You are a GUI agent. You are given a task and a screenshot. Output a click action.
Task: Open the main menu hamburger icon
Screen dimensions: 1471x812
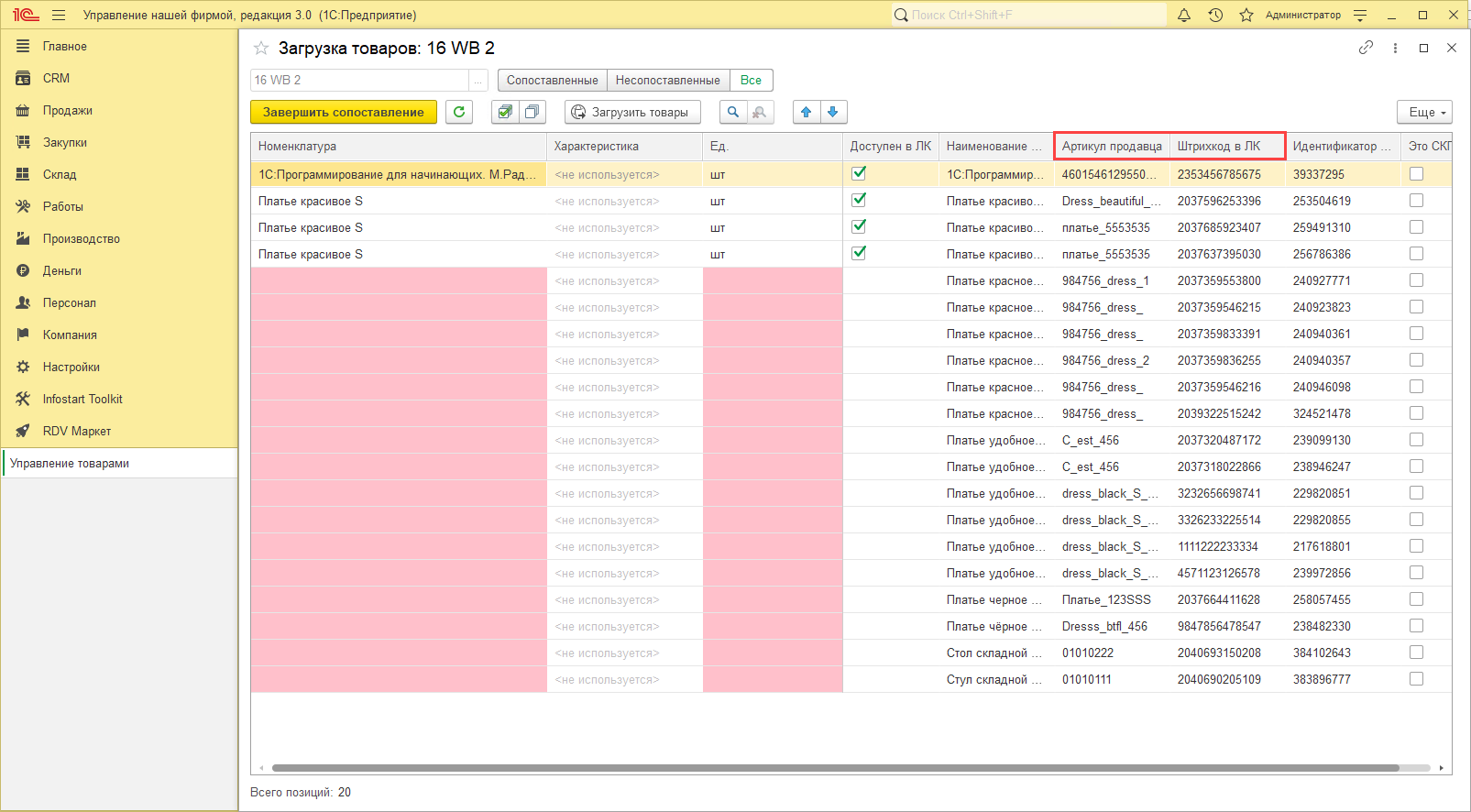pos(59,15)
